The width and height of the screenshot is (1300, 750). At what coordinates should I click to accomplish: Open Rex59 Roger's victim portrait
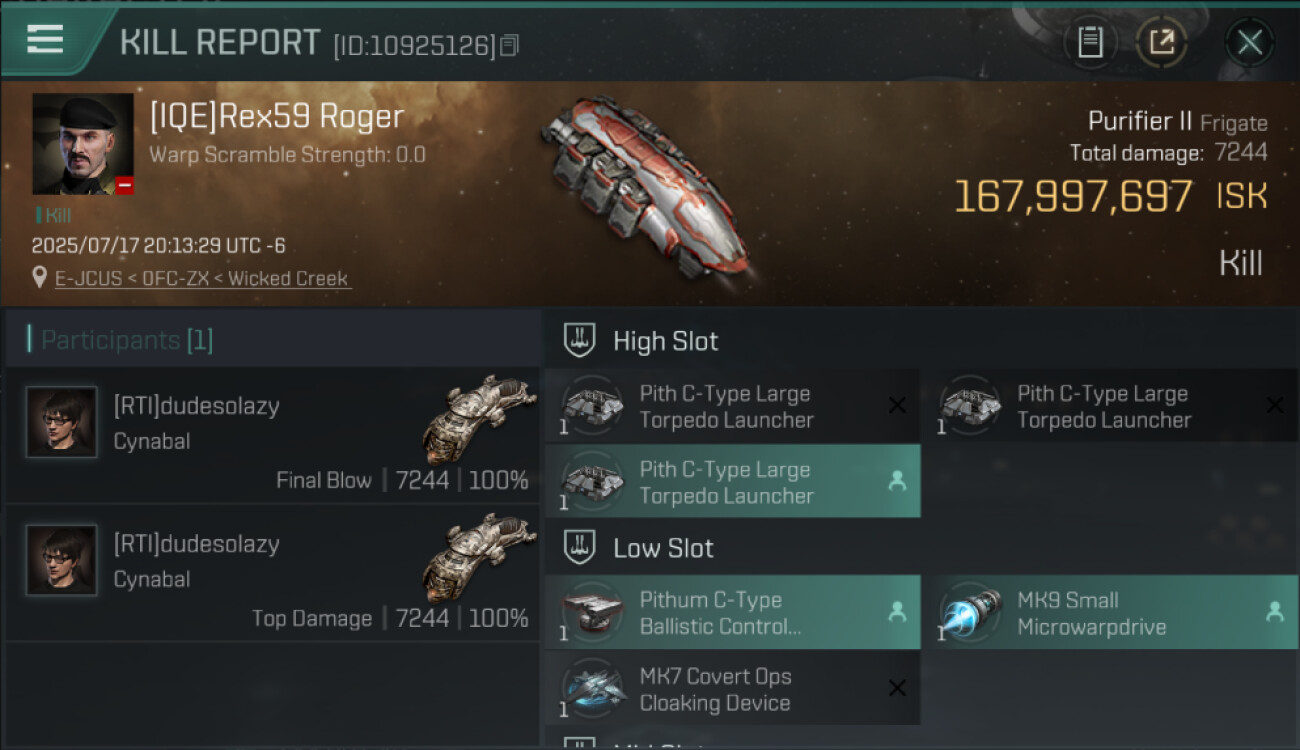[83, 144]
